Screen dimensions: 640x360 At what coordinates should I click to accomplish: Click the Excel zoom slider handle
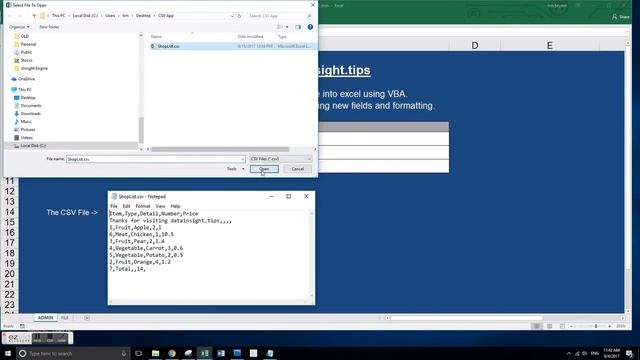coord(596,326)
